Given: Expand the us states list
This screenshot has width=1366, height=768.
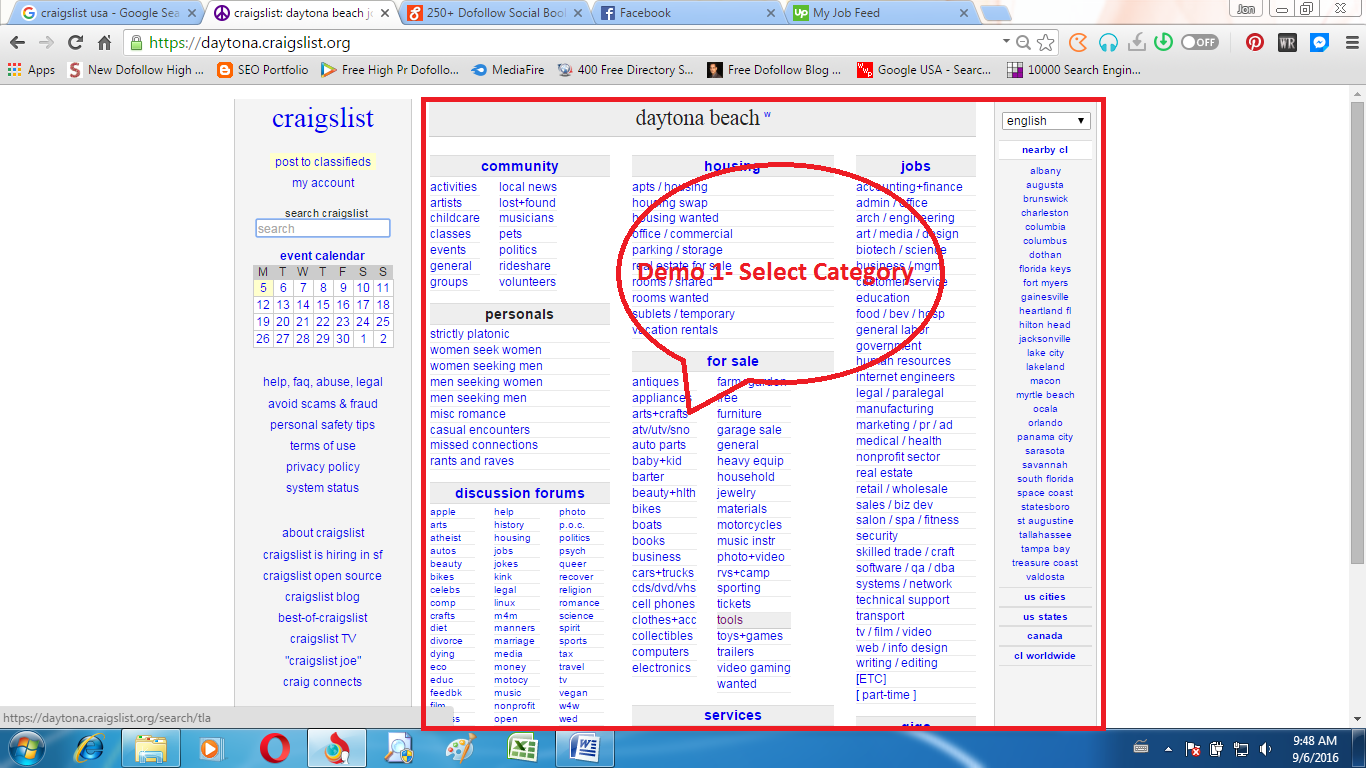Looking at the screenshot, I should [x=1044, y=617].
